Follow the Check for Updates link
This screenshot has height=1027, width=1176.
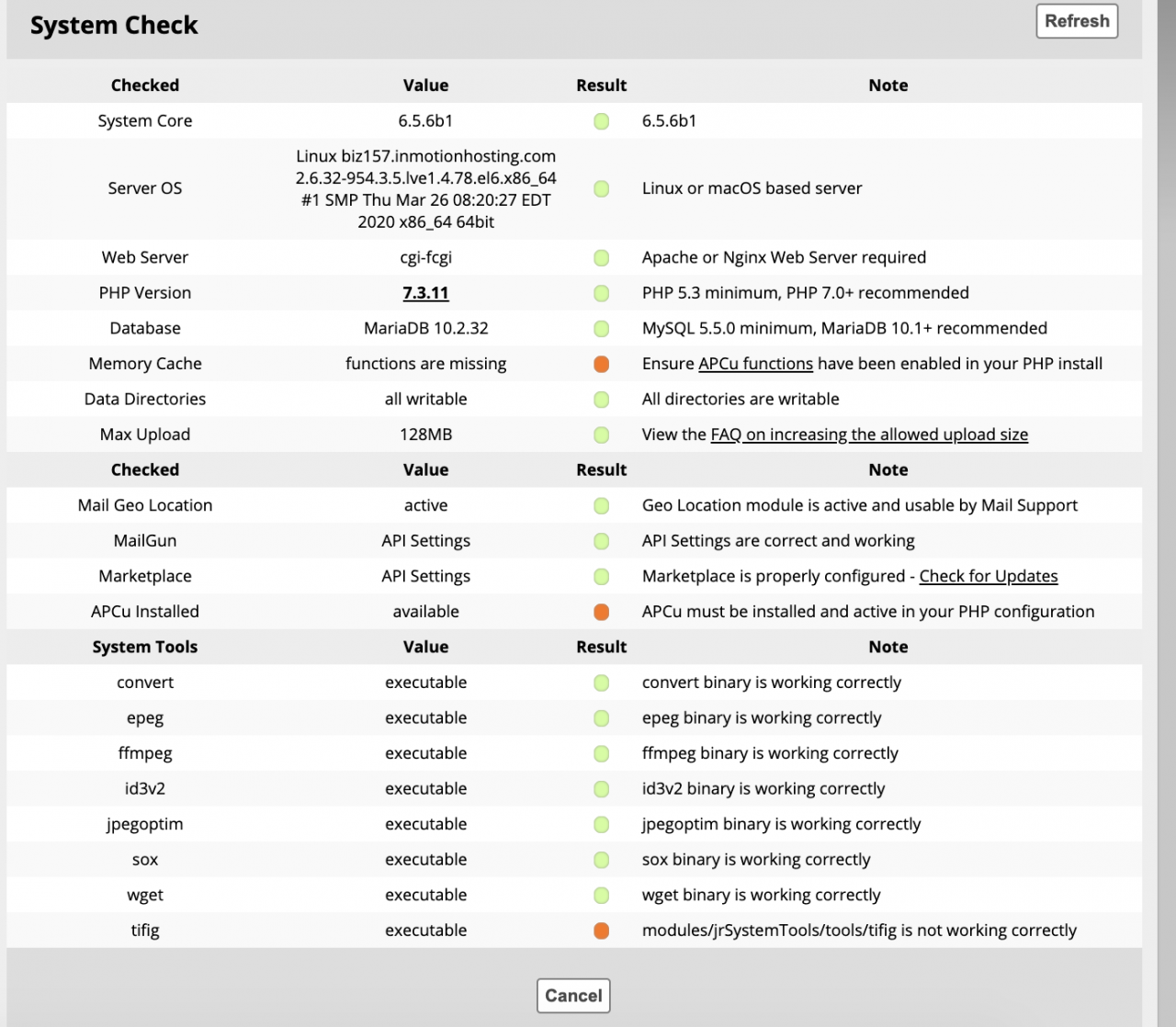point(988,576)
